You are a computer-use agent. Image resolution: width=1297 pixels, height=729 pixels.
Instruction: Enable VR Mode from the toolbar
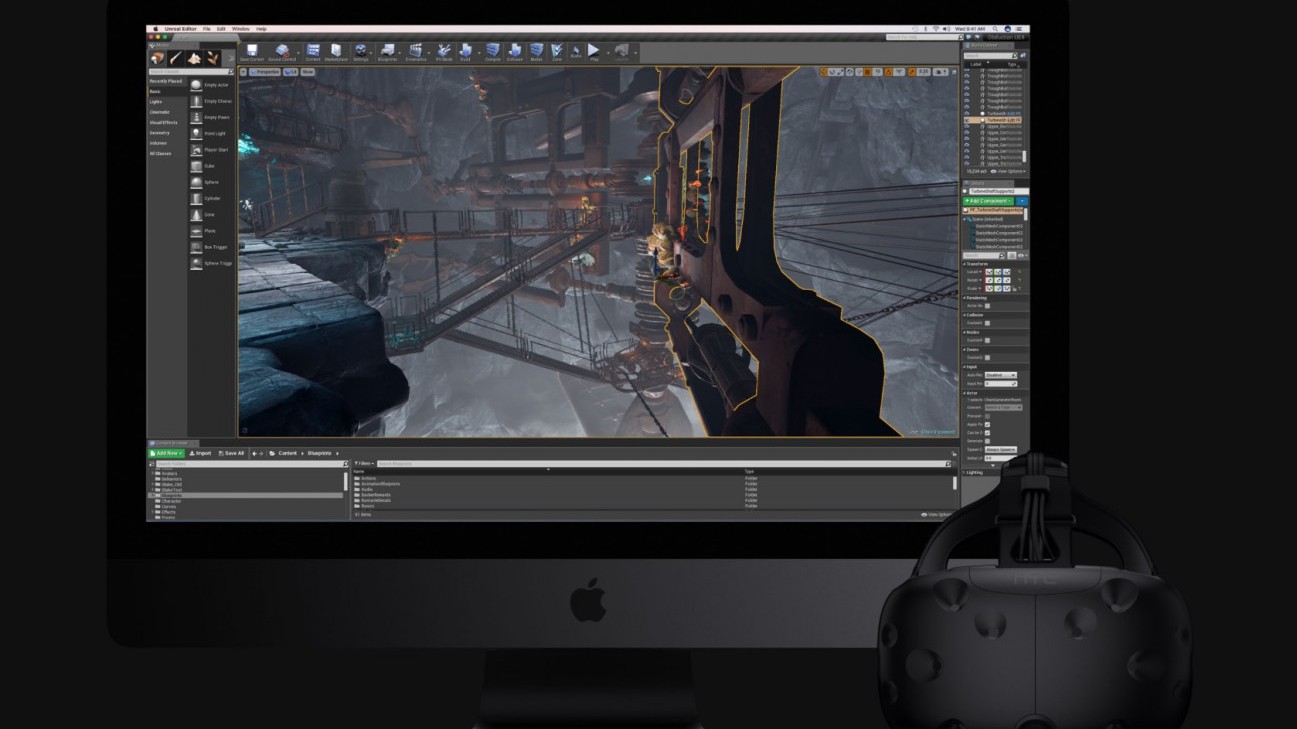coord(444,53)
